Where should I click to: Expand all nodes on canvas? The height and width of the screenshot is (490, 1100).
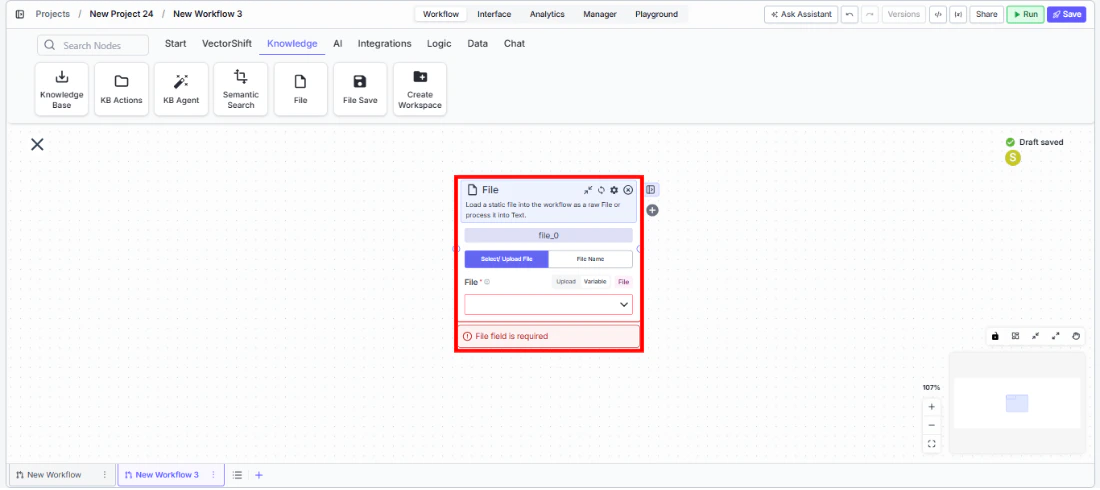coord(1056,336)
